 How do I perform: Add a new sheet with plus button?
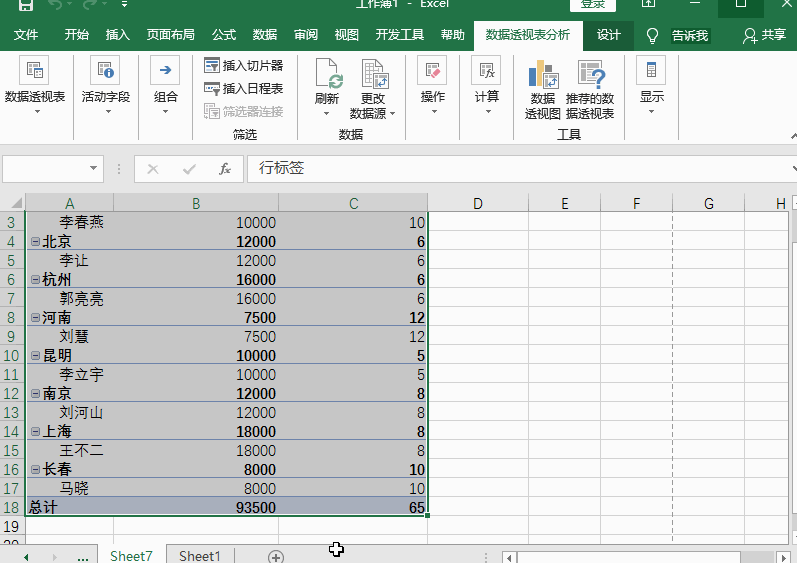click(x=276, y=556)
